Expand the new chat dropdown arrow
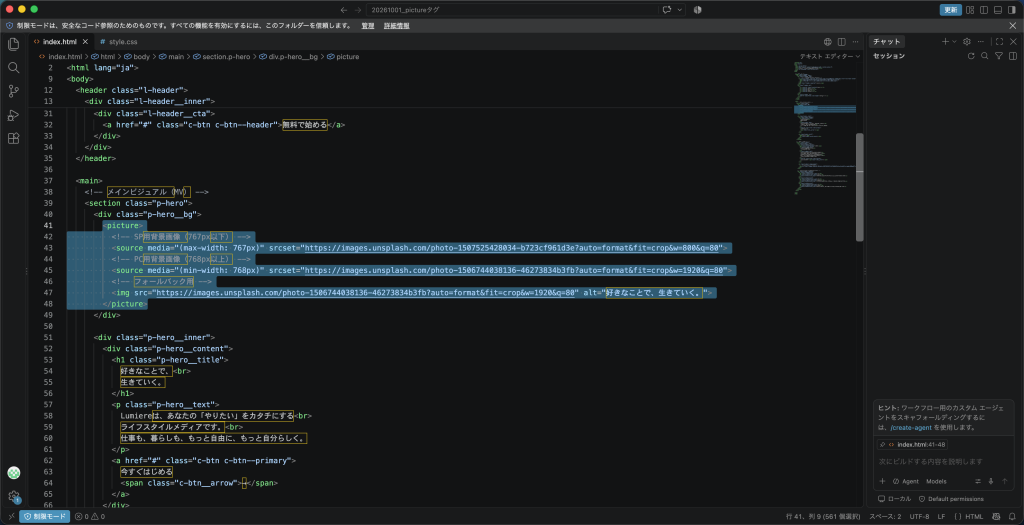Image resolution: width=1024 pixels, height=525 pixels. click(x=954, y=41)
